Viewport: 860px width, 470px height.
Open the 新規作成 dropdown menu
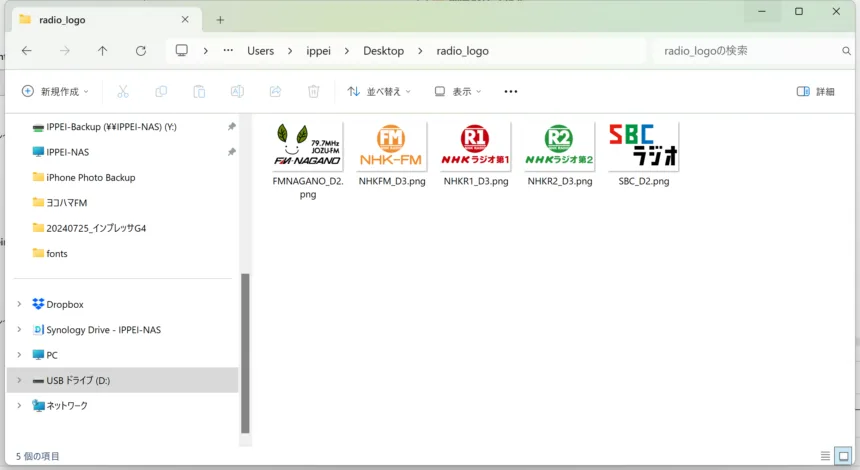[55, 92]
